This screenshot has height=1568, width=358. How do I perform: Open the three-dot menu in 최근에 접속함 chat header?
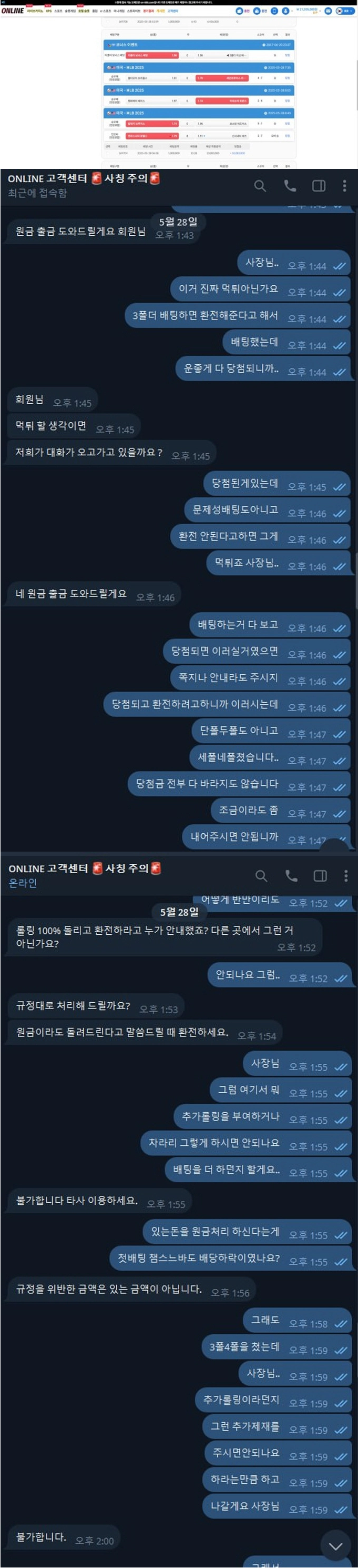pyautogui.click(x=345, y=186)
